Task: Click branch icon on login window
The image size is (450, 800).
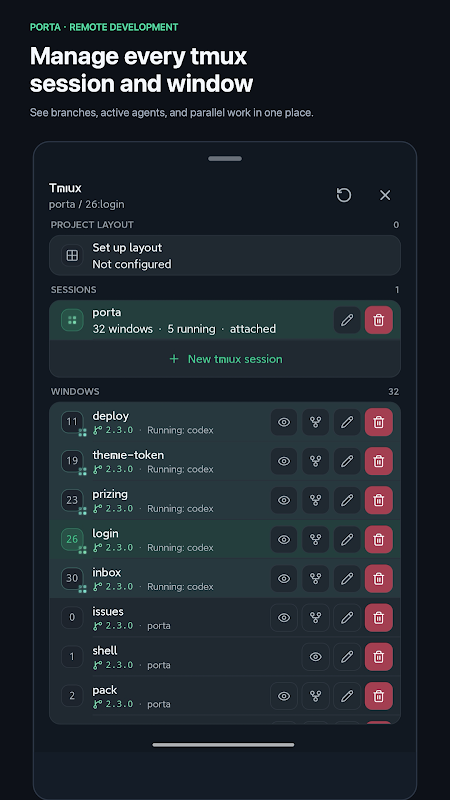Action: 315,539
